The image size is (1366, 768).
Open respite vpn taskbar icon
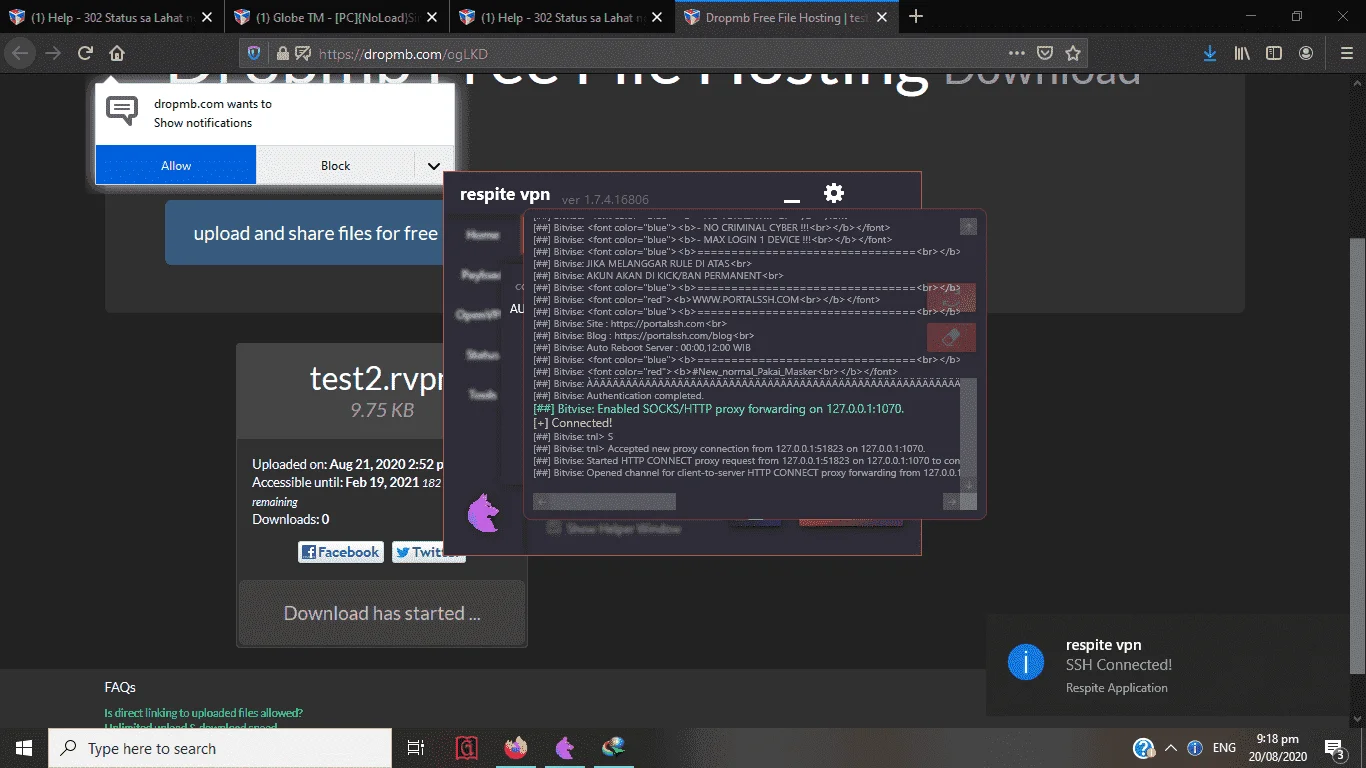[x=565, y=748]
